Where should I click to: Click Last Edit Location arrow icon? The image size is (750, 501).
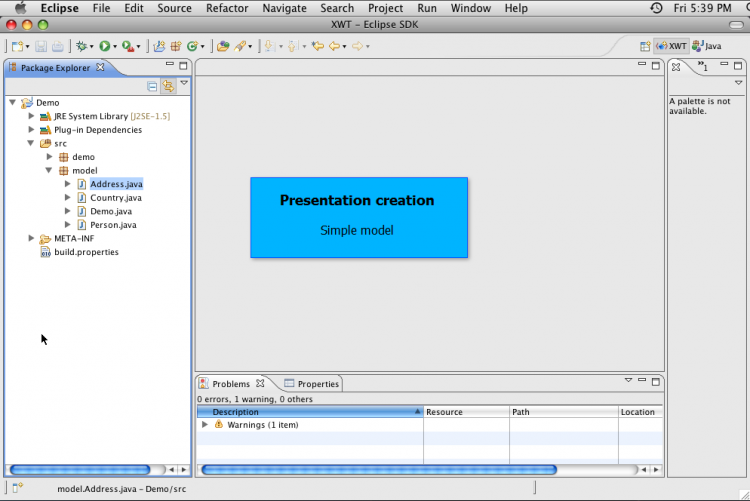coord(317,46)
